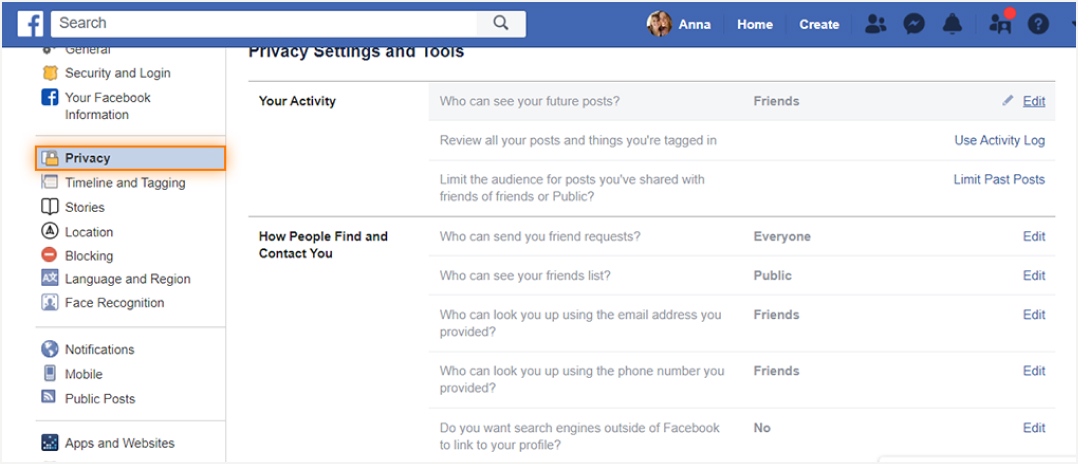
Task: Open Blocking settings
Action: [89, 256]
